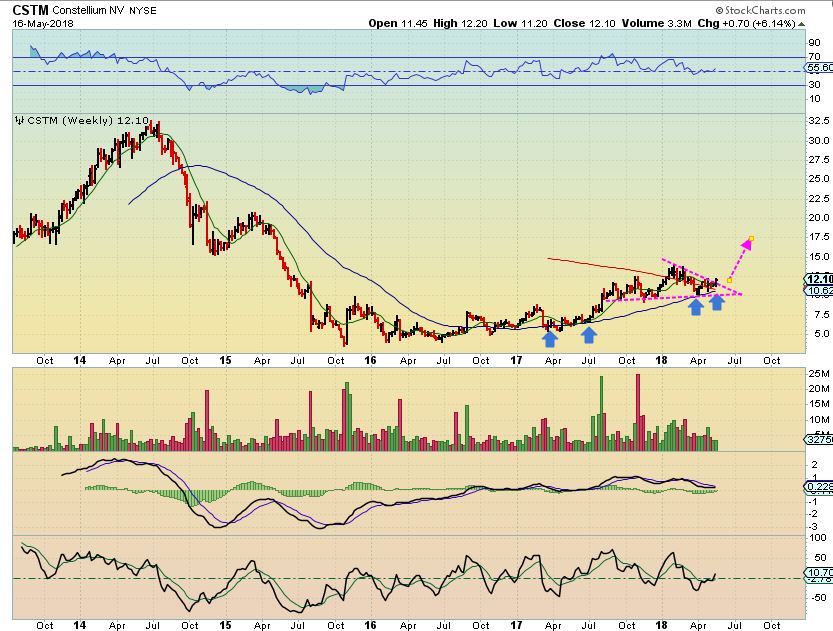833x631 pixels.
Task: Click the 32.5 price axis label
Action: tap(819, 121)
